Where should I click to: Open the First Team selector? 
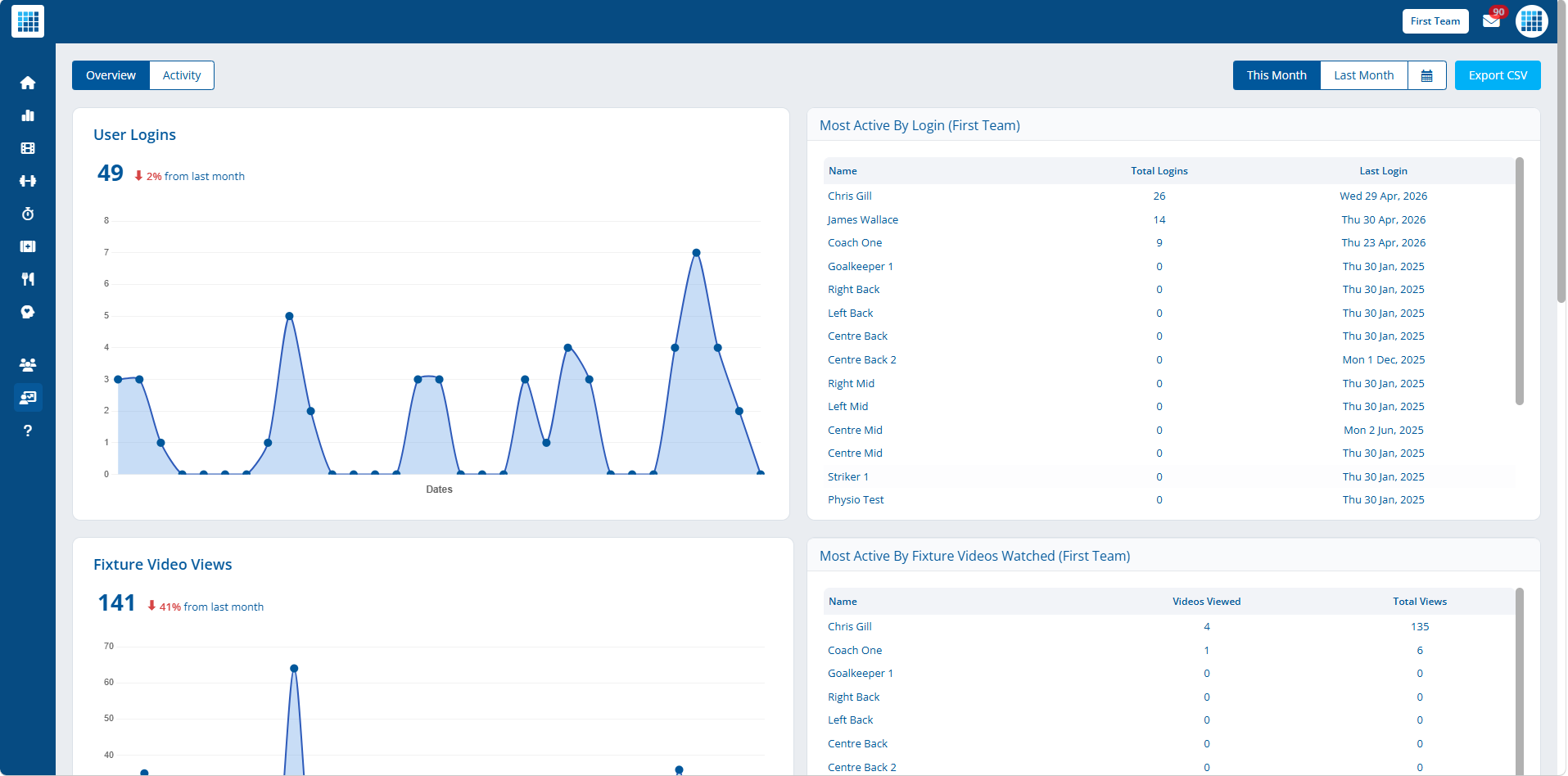pos(1435,21)
